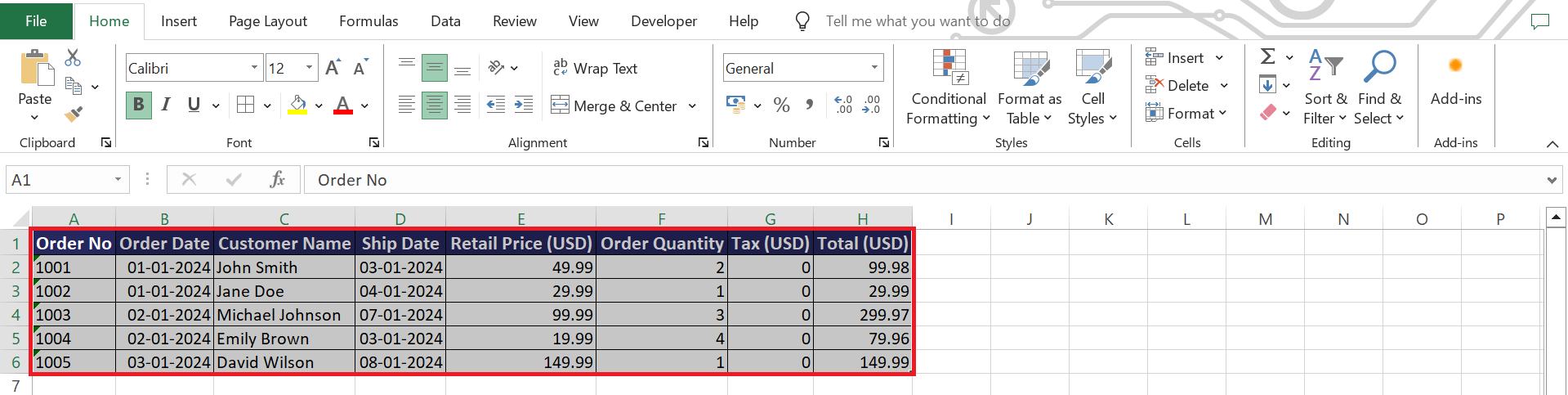Align text right

click(x=462, y=105)
